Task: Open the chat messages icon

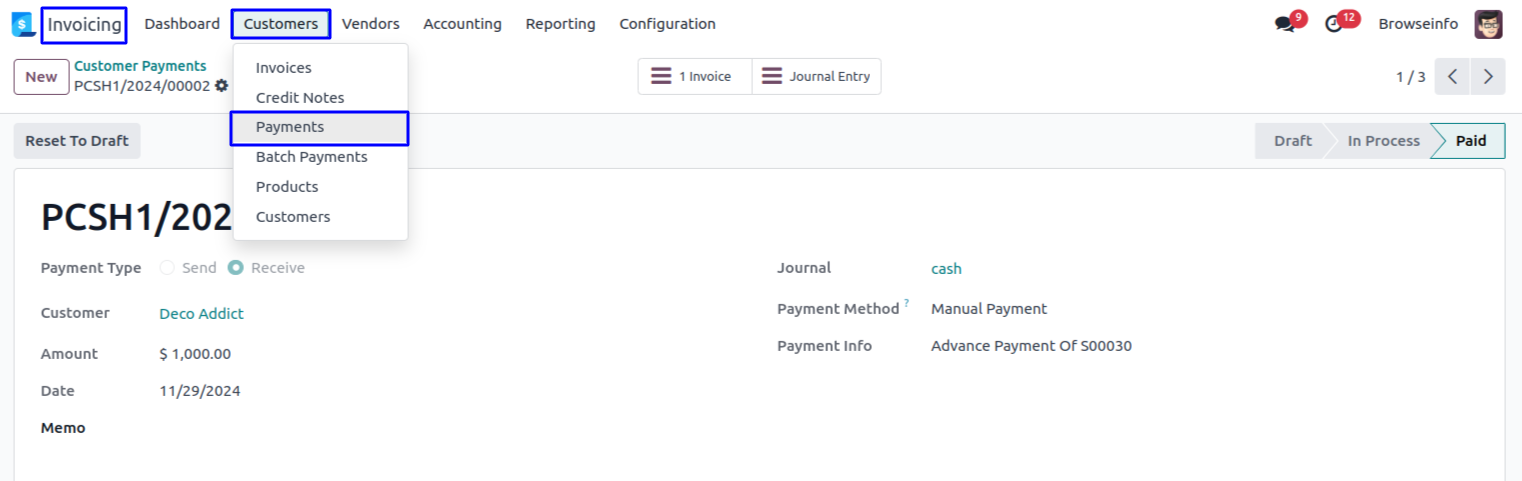Action: [1285, 24]
